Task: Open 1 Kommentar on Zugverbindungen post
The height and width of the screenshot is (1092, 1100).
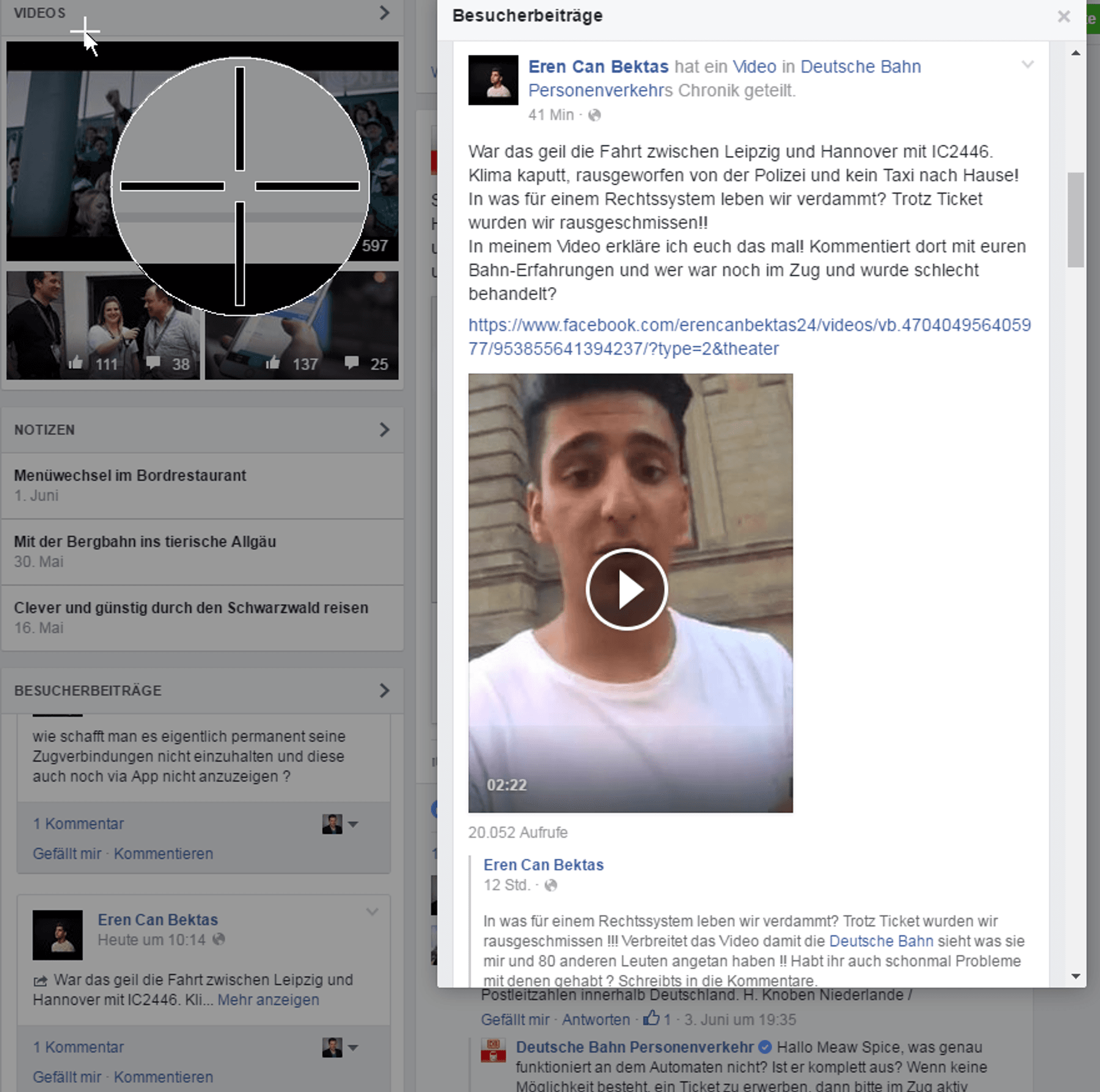Action: pyautogui.click(x=78, y=824)
